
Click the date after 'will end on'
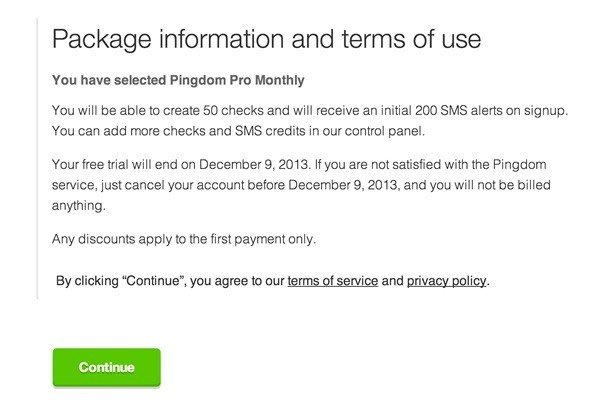tap(255, 165)
